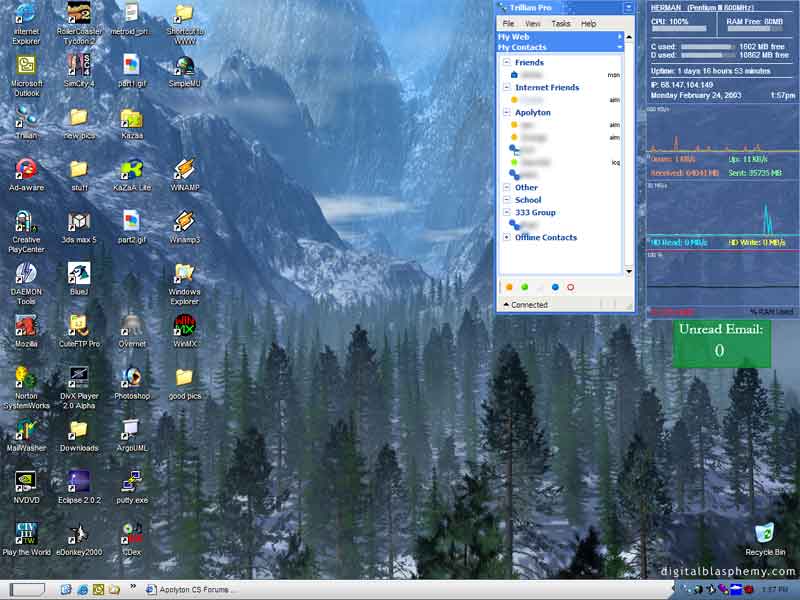Screen dimensions: 800x600
Task: Open the Tasks menu in Trillian
Action: (561, 23)
